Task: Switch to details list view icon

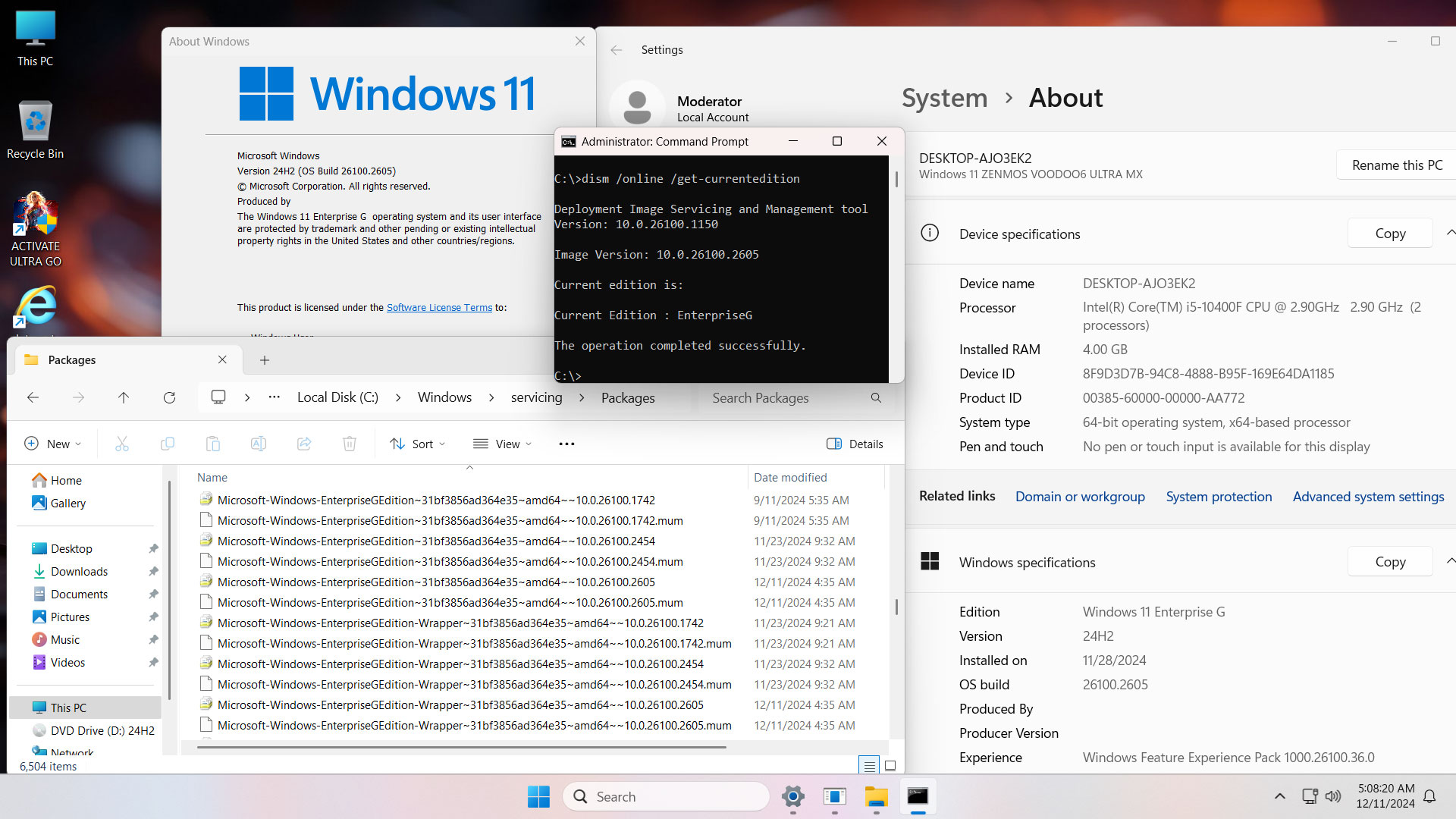Action: click(x=869, y=765)
